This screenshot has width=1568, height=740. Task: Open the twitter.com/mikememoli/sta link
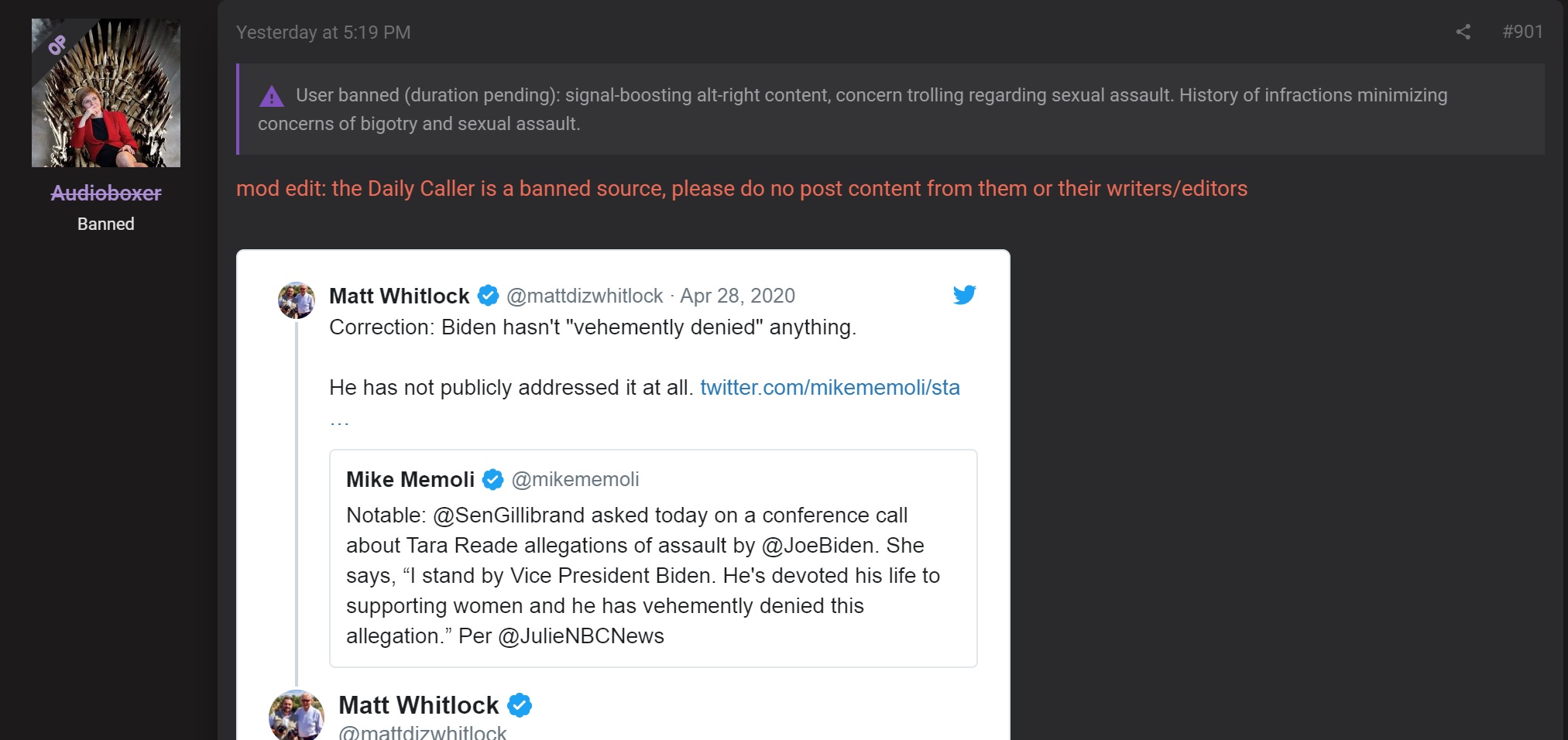(829, 387)
